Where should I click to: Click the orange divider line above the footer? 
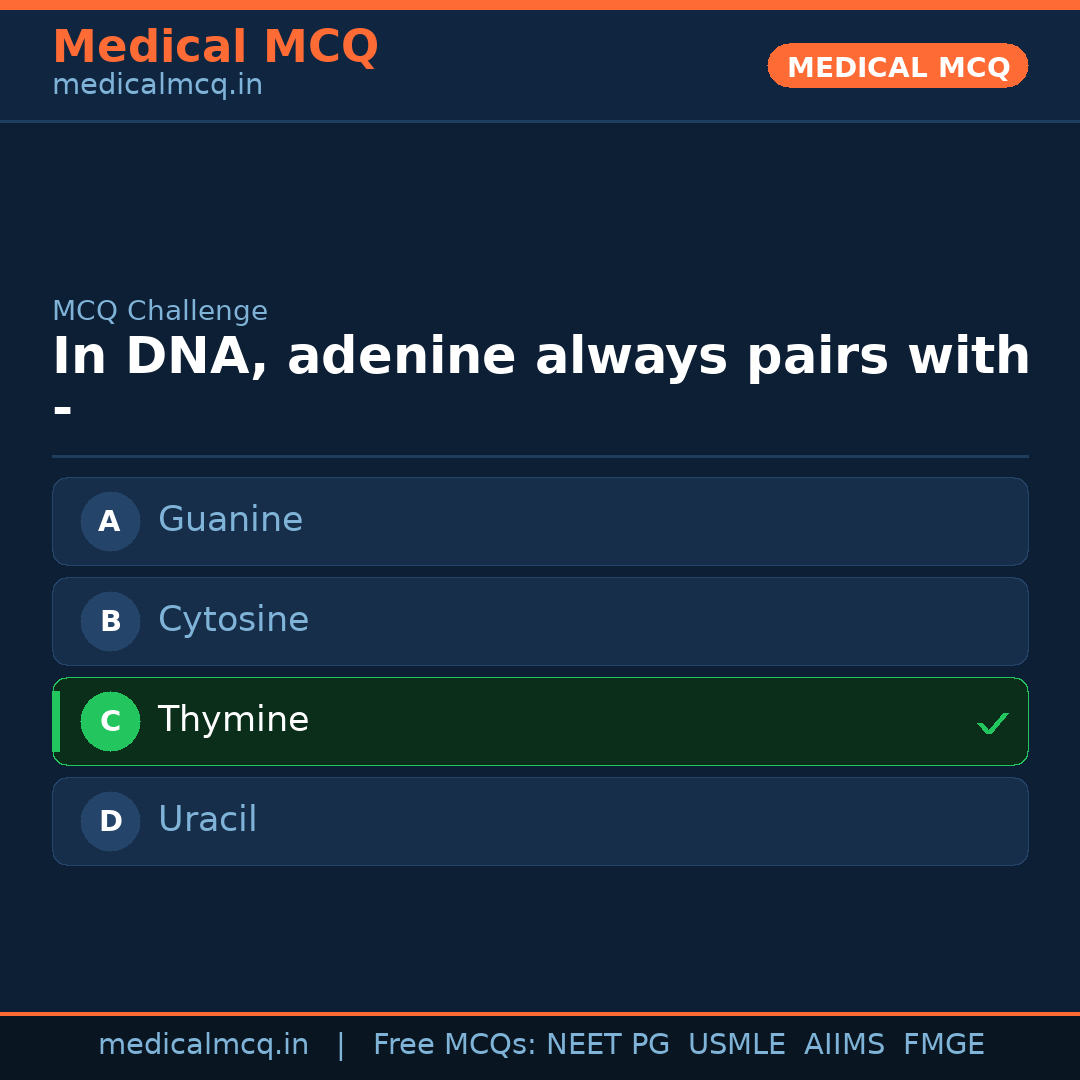tap(540, 1010)
